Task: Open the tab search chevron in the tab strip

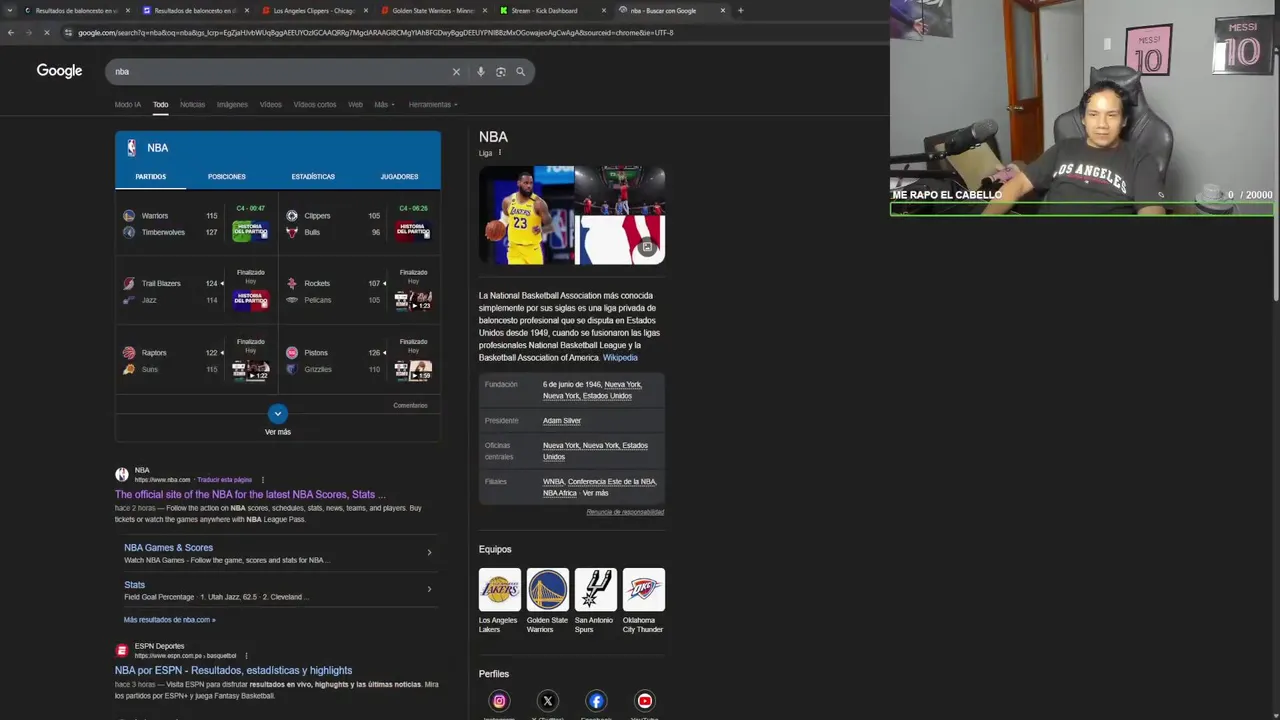Action: pos(8,11)
